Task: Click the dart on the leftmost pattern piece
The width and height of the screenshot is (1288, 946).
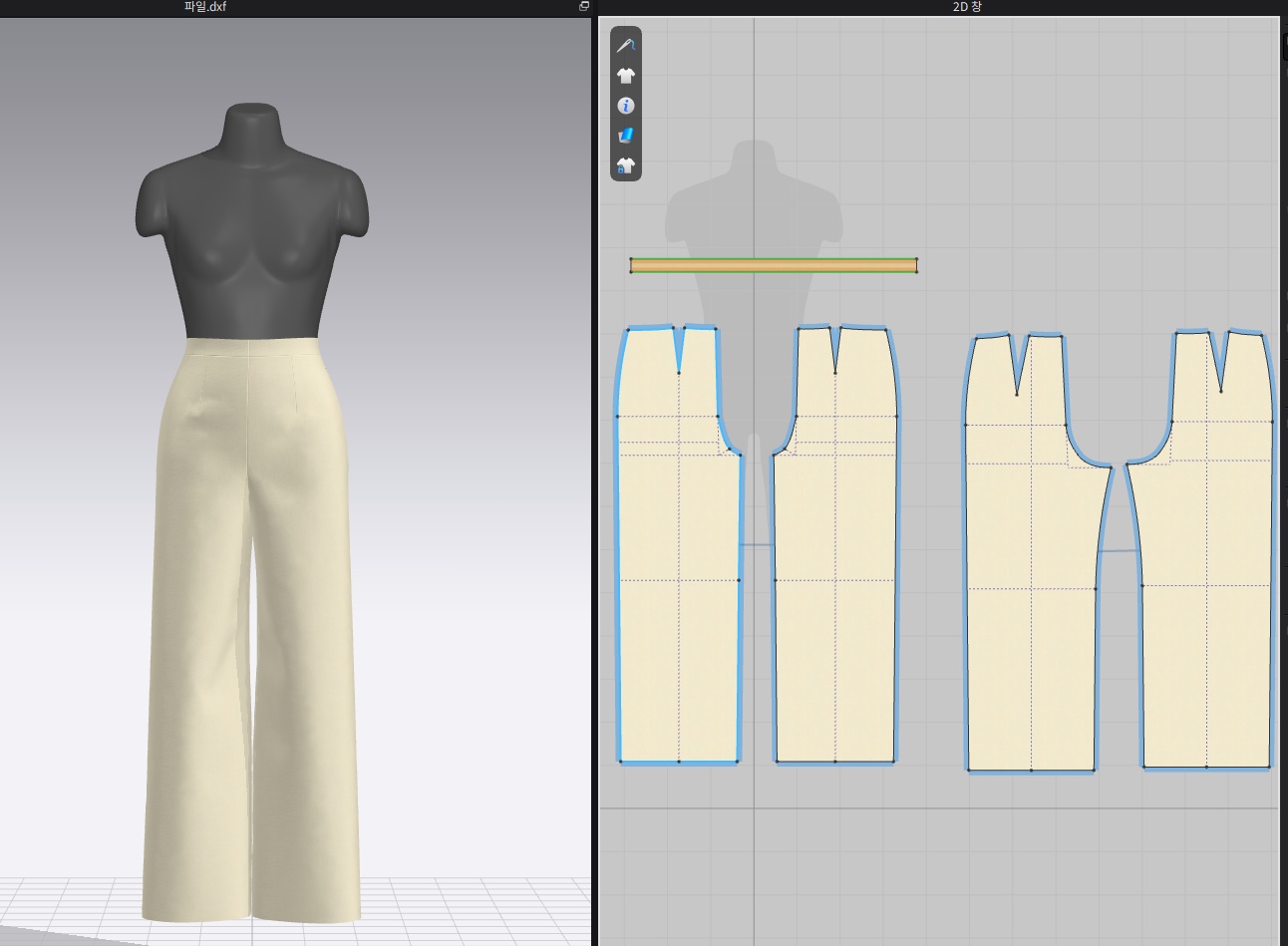Action: pos(679,347)
